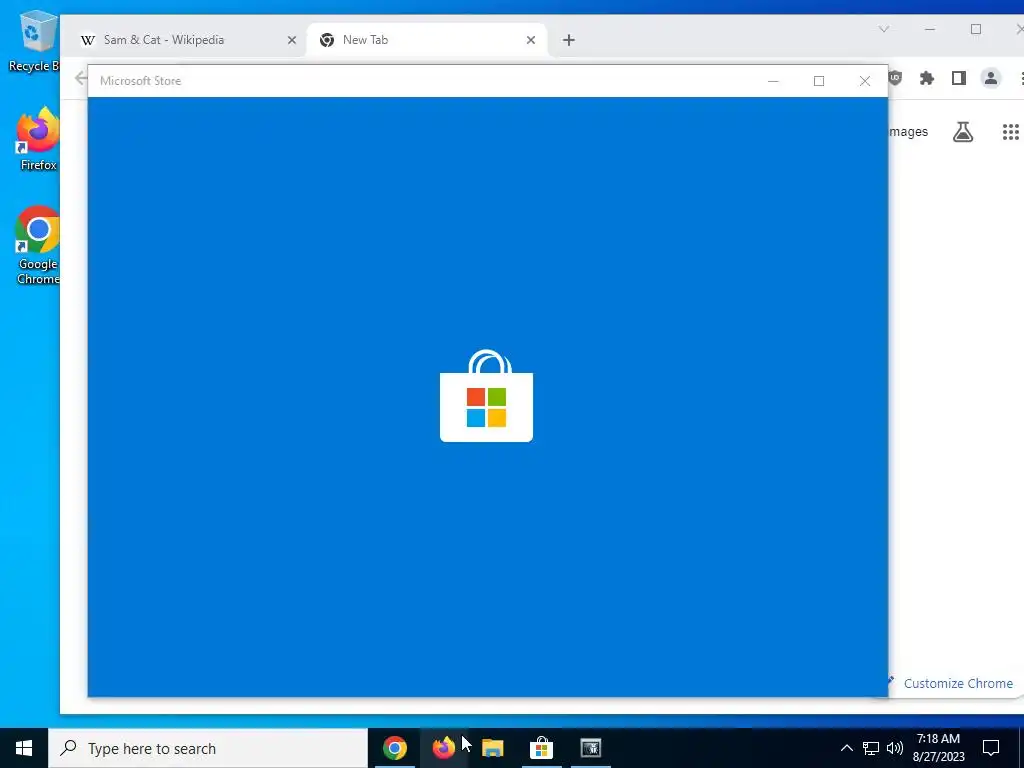The width and height of the screenshot is (1024, 768).
Task: Open network status tray icon
Action: coord(871,748)
